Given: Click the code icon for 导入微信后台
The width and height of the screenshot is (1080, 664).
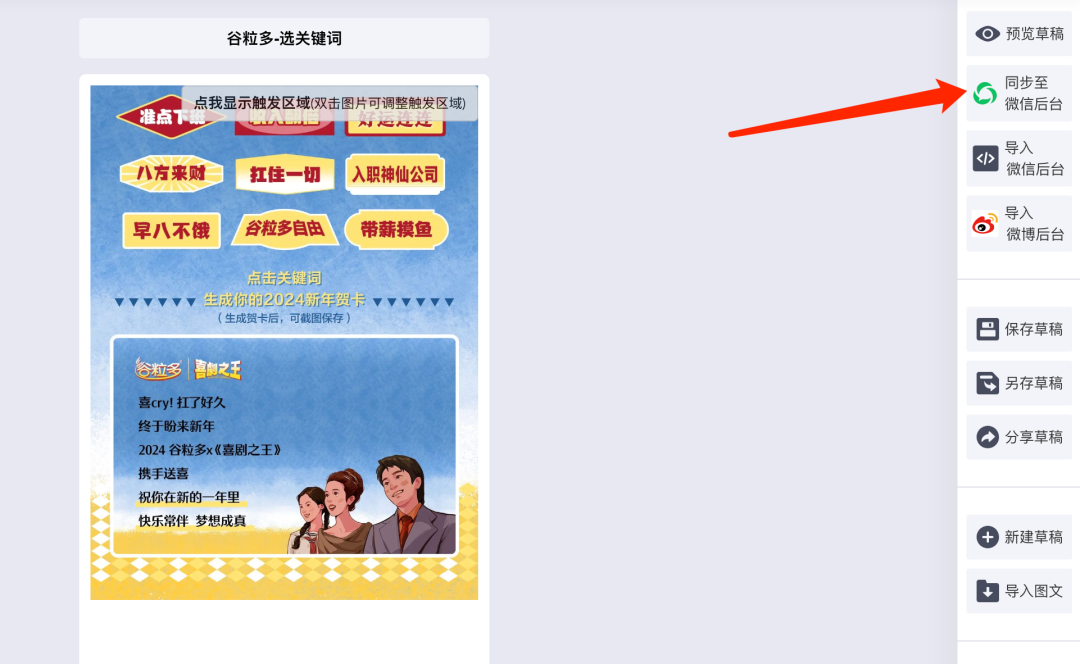Looking at the screenshot, I should pyautogui.click(x=986, y=158).
